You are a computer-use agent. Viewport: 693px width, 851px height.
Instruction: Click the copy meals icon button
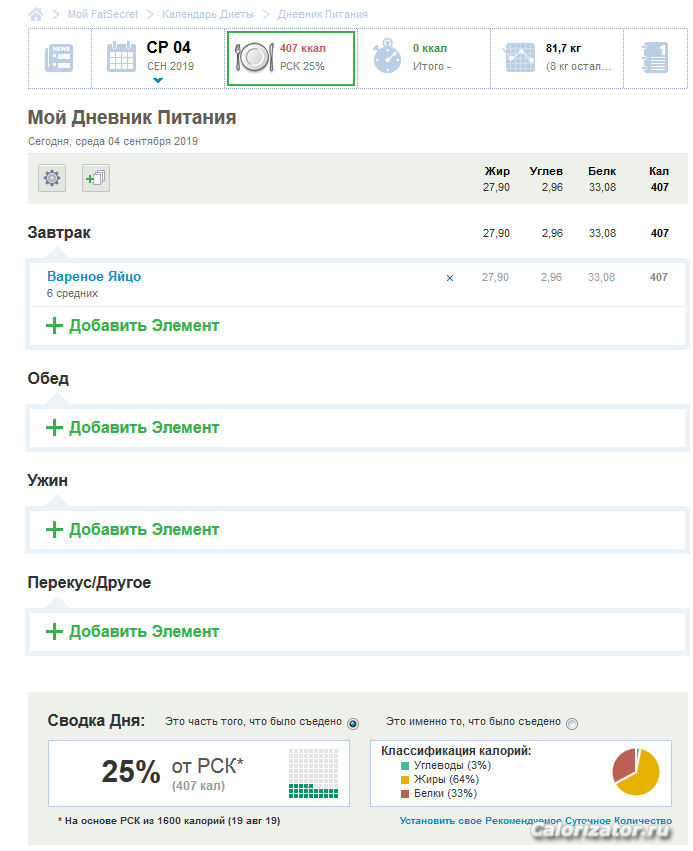tap(96, 179)
